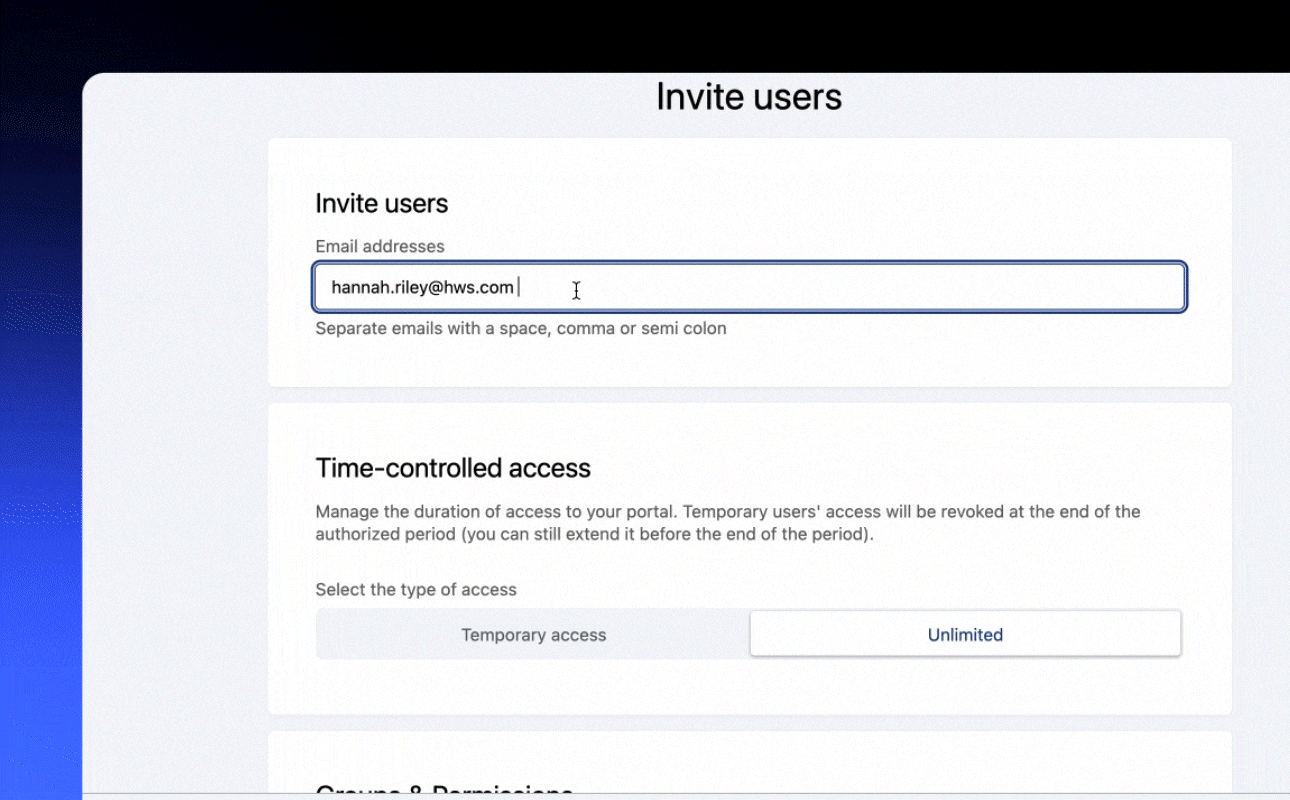Viewport: 1290px width, 800px height.
Task: Click the Email addresses field label
Action: tap(380, 246)
